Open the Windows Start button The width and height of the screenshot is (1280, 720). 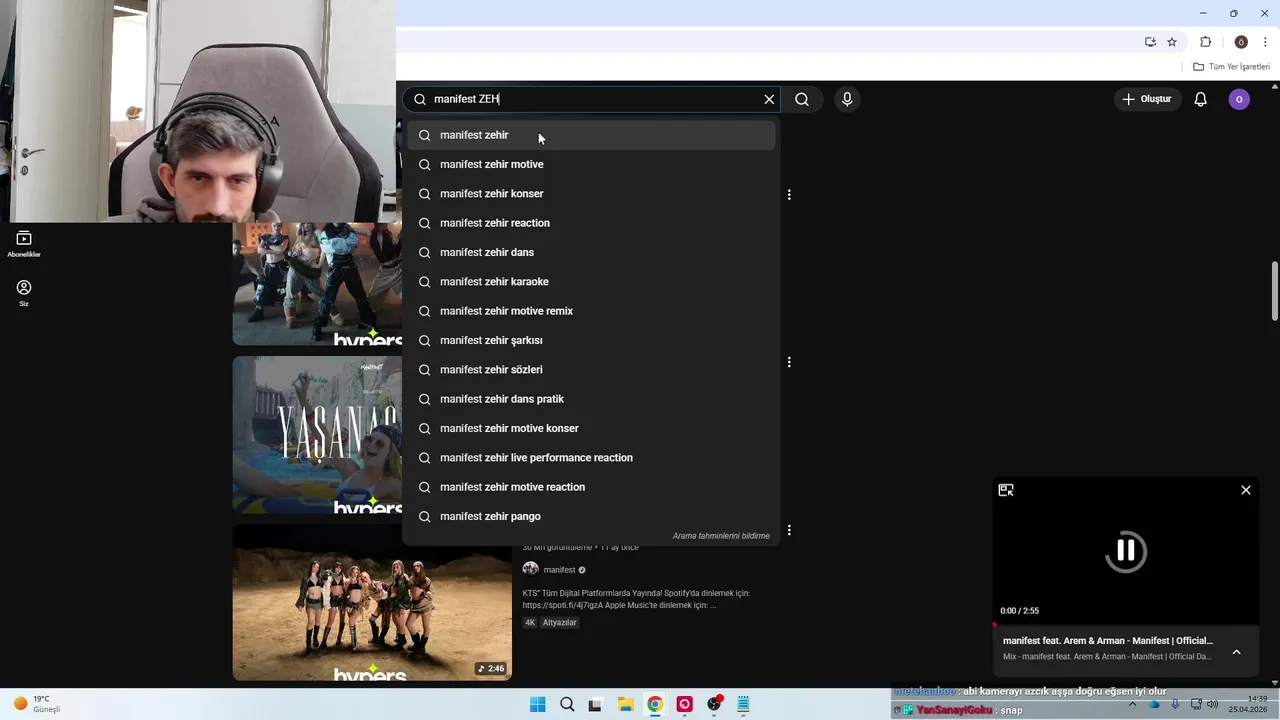pyautogui.click(x=538, y=704)
